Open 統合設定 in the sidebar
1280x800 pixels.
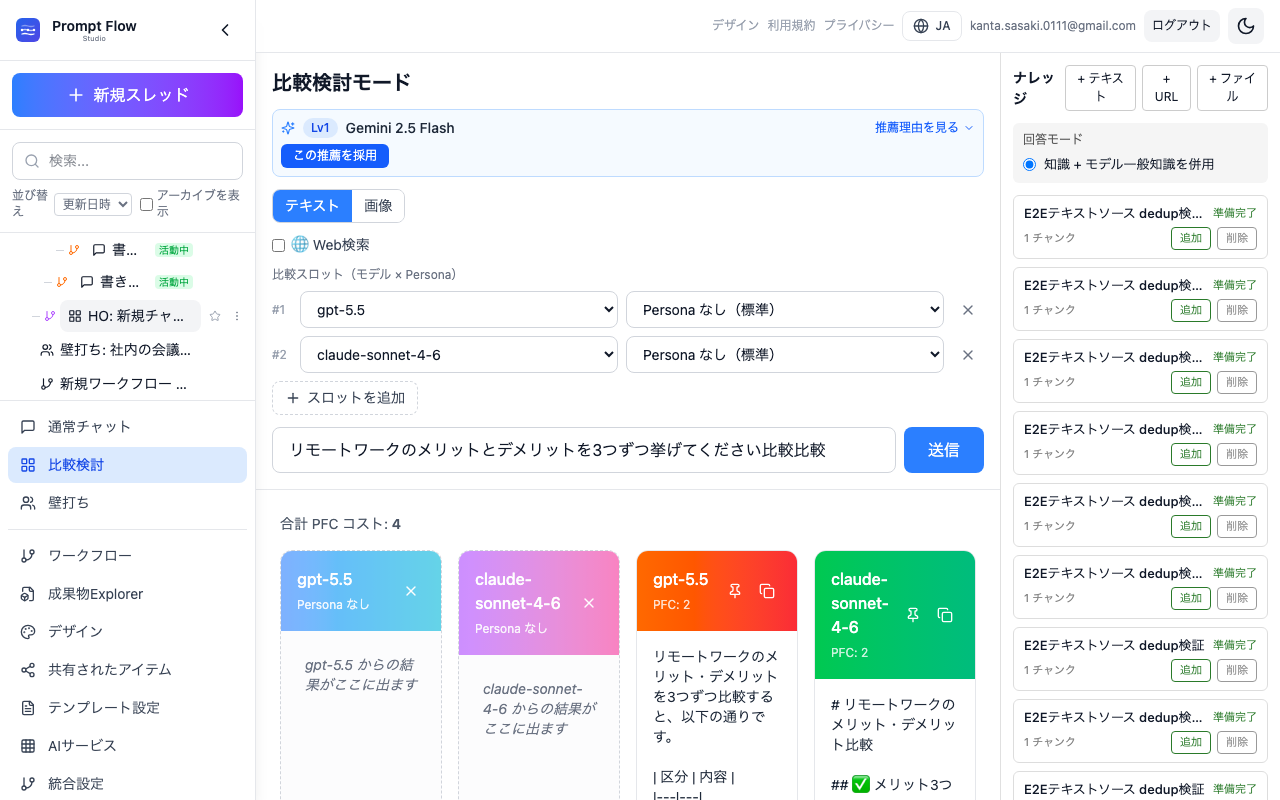[127, 784]
